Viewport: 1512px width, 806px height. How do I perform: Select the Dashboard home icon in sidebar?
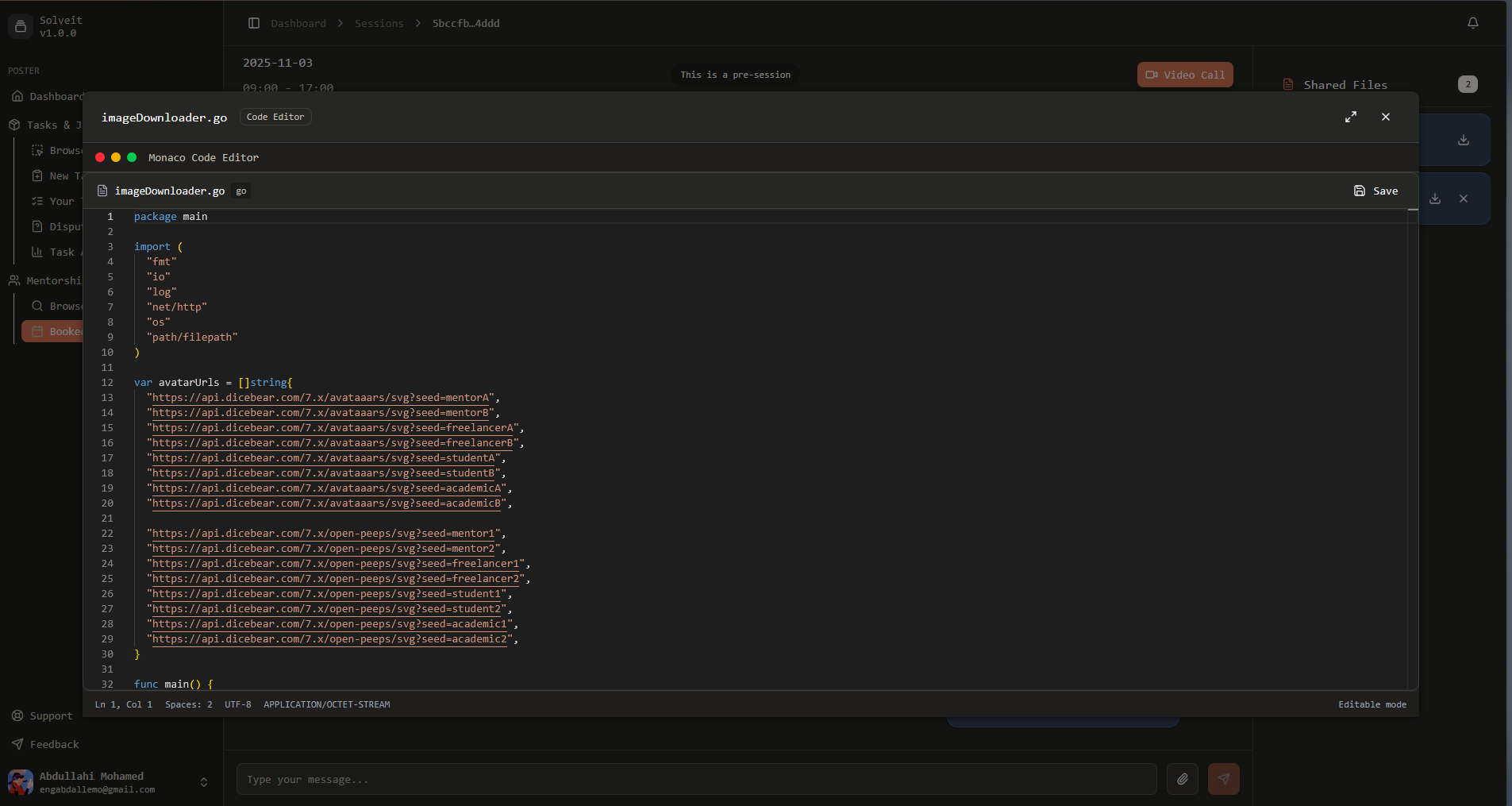click(17, 96)
